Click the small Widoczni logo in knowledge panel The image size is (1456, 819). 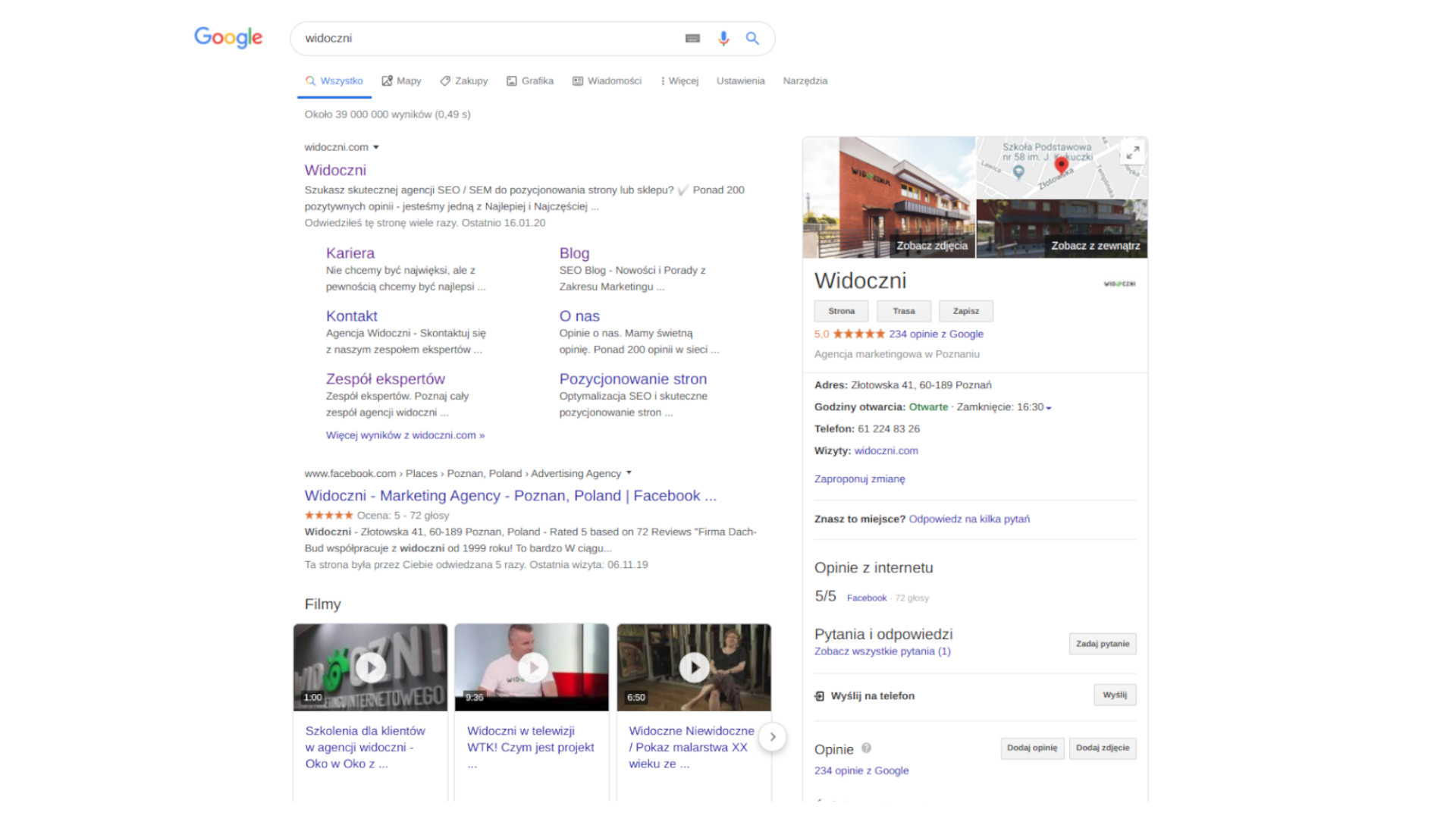[x=1119, y=284]
